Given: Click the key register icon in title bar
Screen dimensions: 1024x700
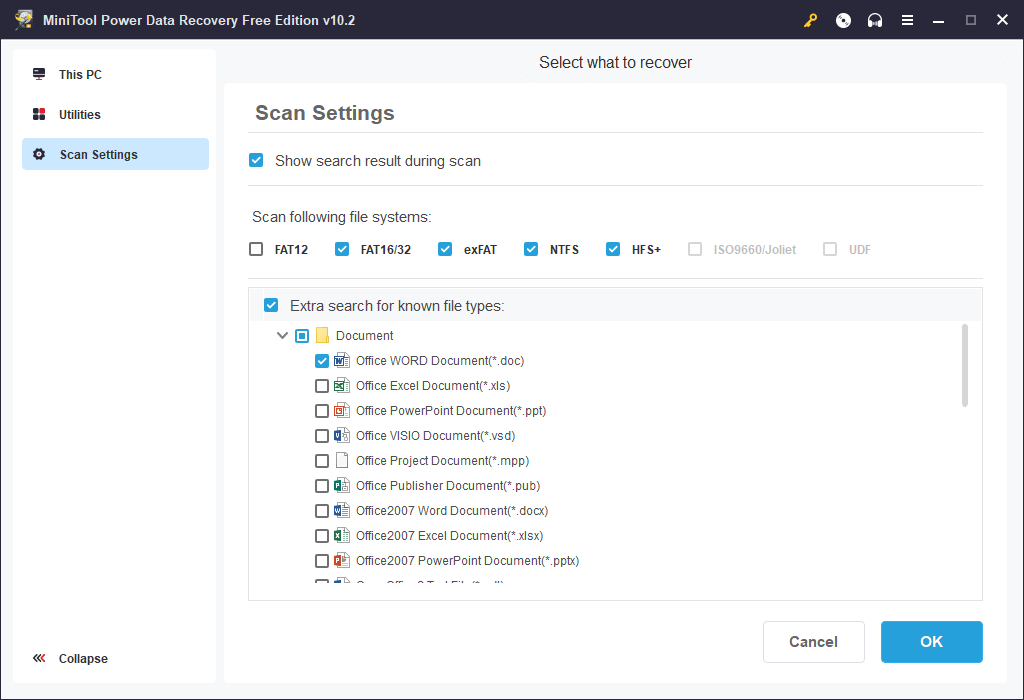Looking at the screenshot, I should (x=810, y=20).
